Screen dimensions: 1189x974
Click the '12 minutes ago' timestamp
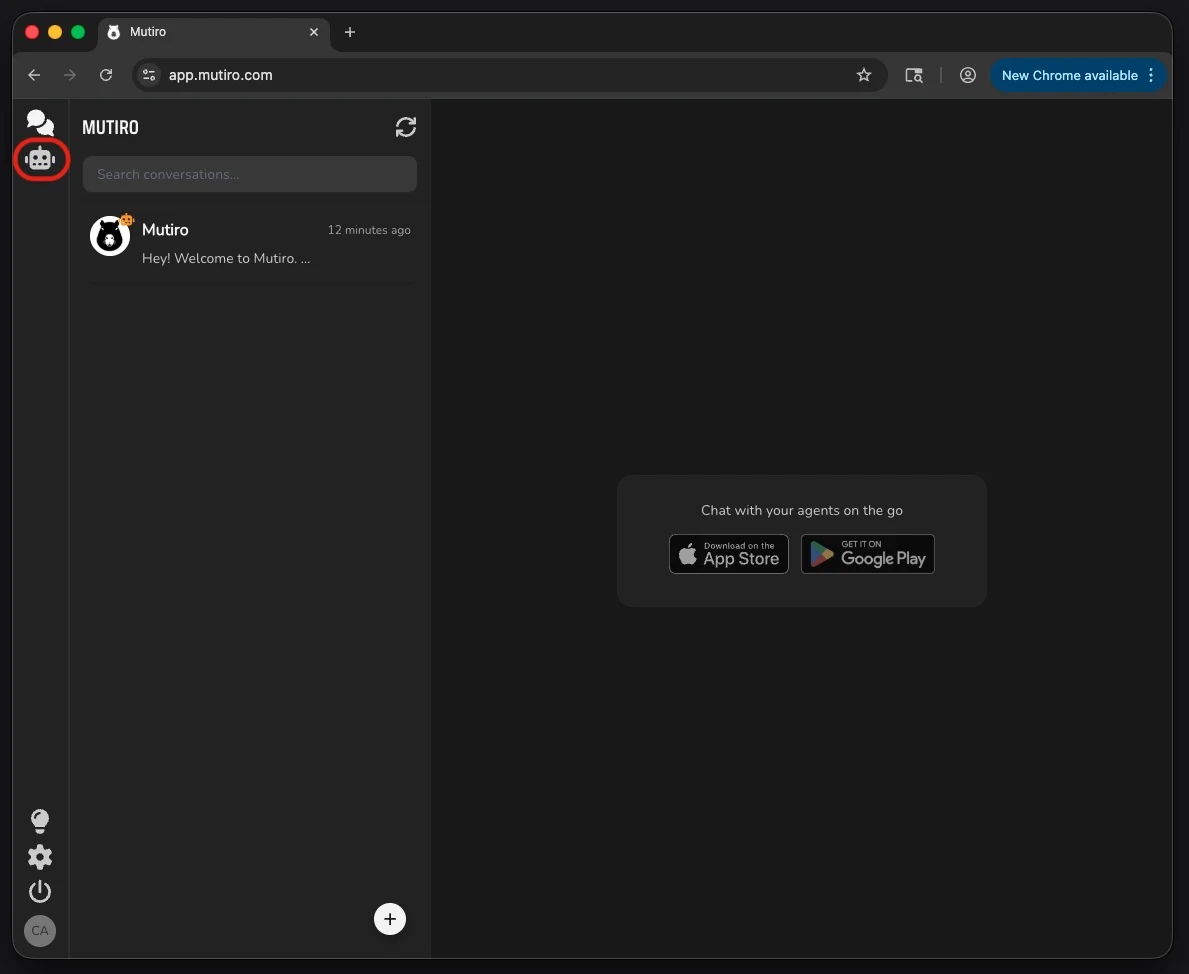(x=369, y=230)
